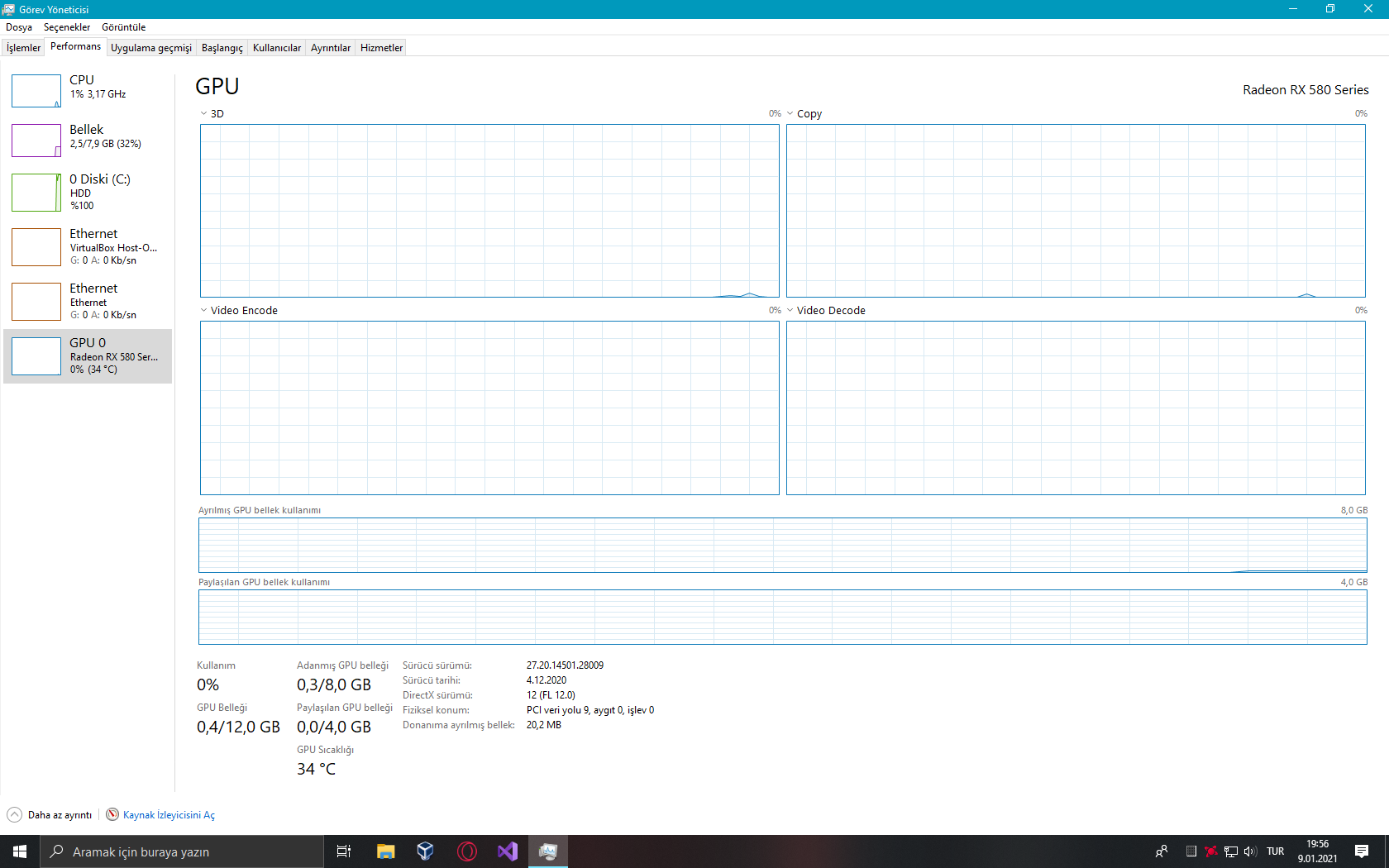Open the People icon in the tray
1389x868 pixels.
1162,851
